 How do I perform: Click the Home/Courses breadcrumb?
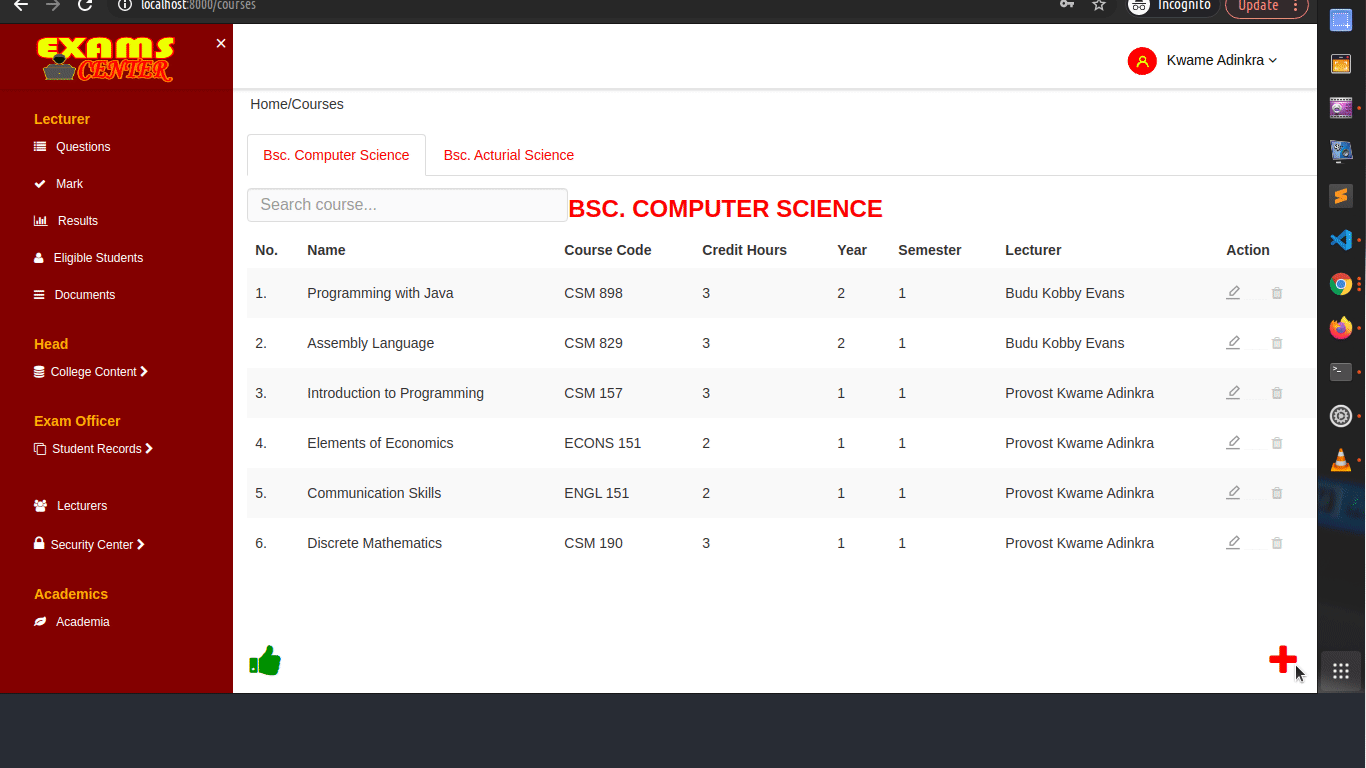coord(297,104)
